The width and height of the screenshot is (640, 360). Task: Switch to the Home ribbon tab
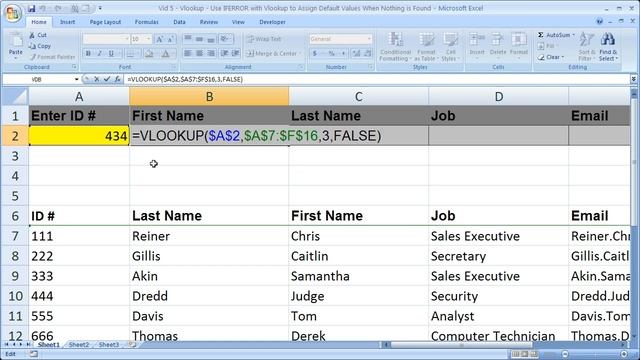coord(39,22)
